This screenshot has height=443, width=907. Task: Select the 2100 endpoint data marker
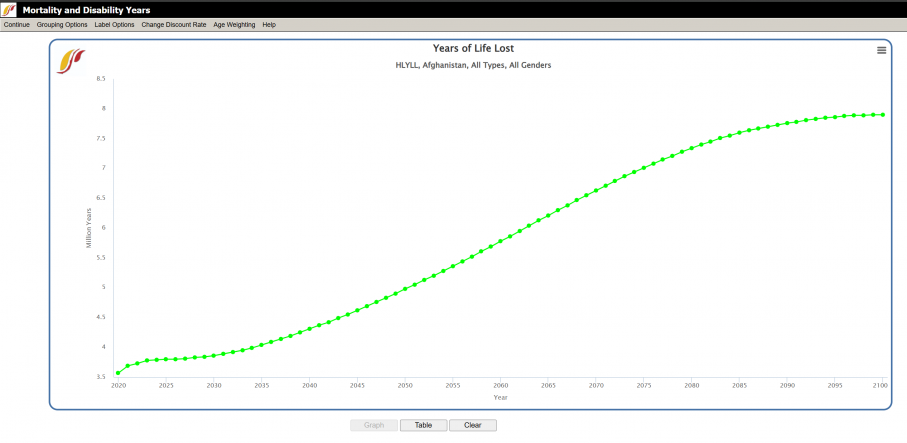pyautogui.click(x=882, y=115)
